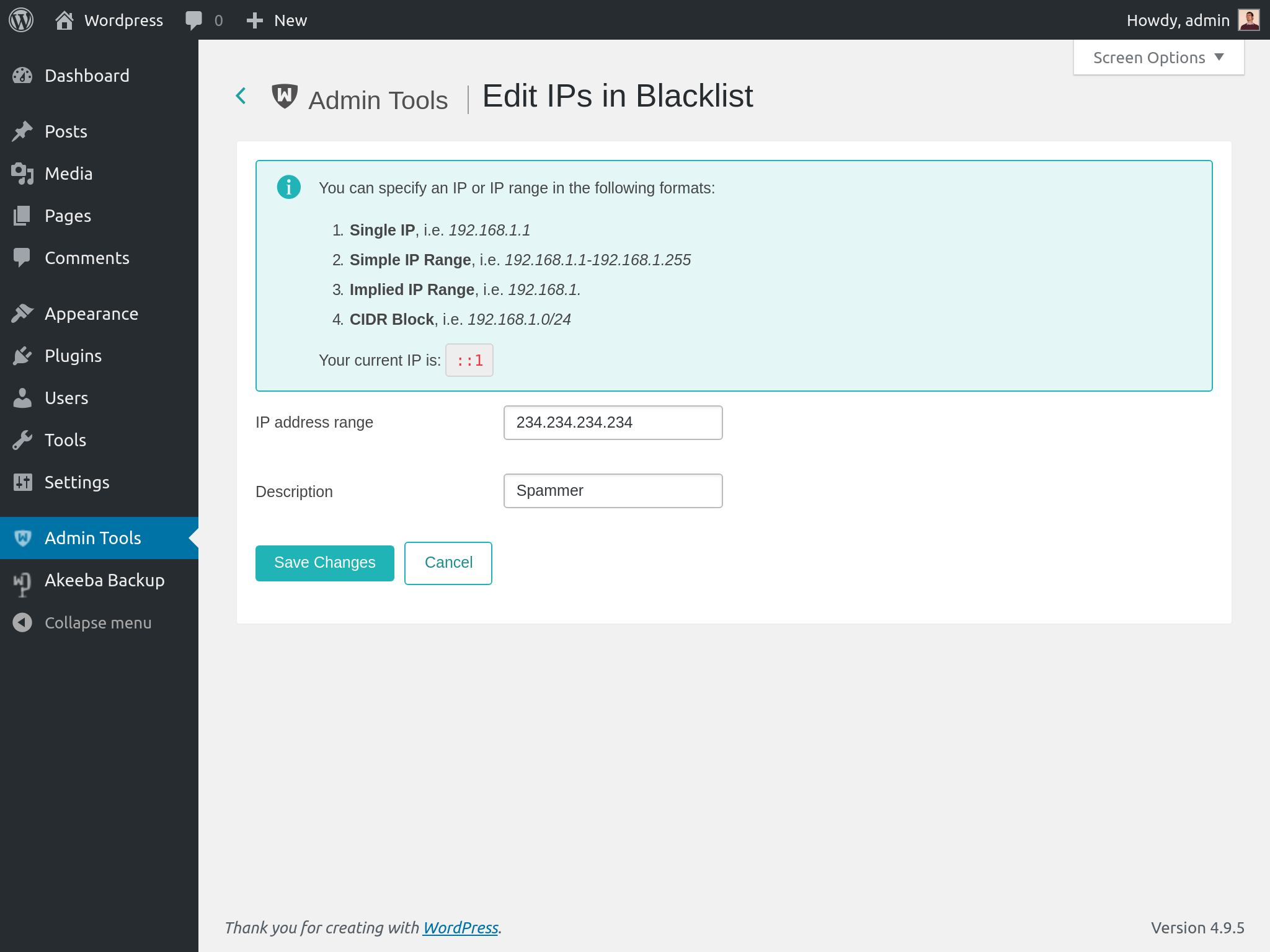The width and height of the screenshot is (1270, 952).
Task: Click the Single IP example text
Action: click(489, 230)
